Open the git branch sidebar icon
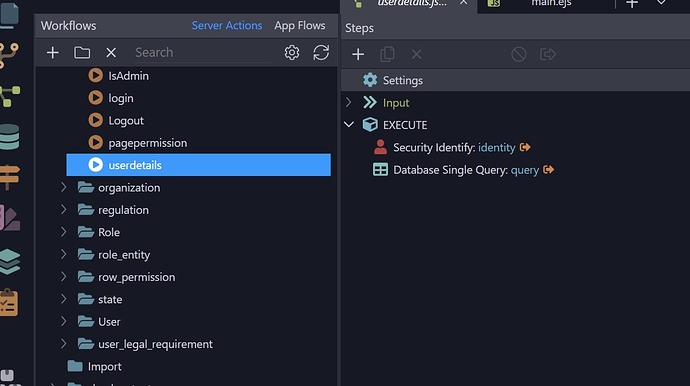Image resolution: width=690 pixels, height=386 pixels. 10,55
